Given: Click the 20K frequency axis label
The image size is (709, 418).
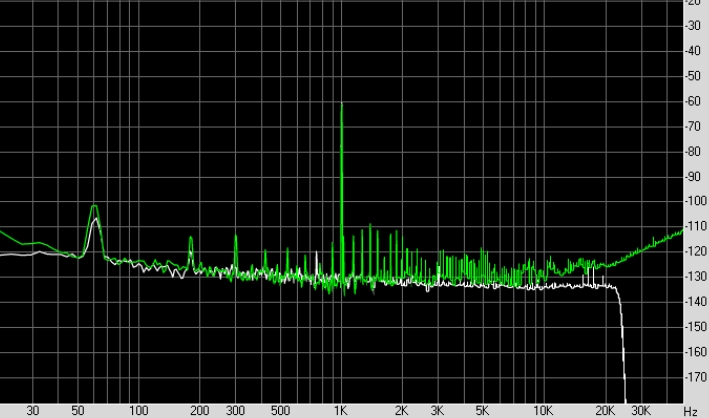Looking at the screenshot, I should click(605, 411).
